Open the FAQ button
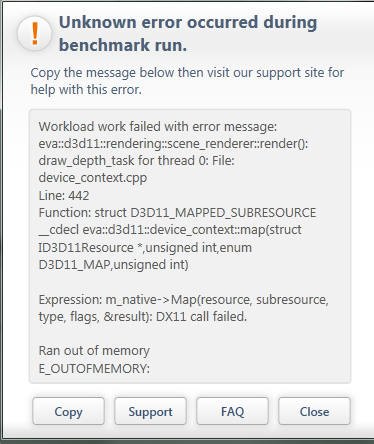Image resolution: width=374 pixels, height=444 pixels. point(232,411)
